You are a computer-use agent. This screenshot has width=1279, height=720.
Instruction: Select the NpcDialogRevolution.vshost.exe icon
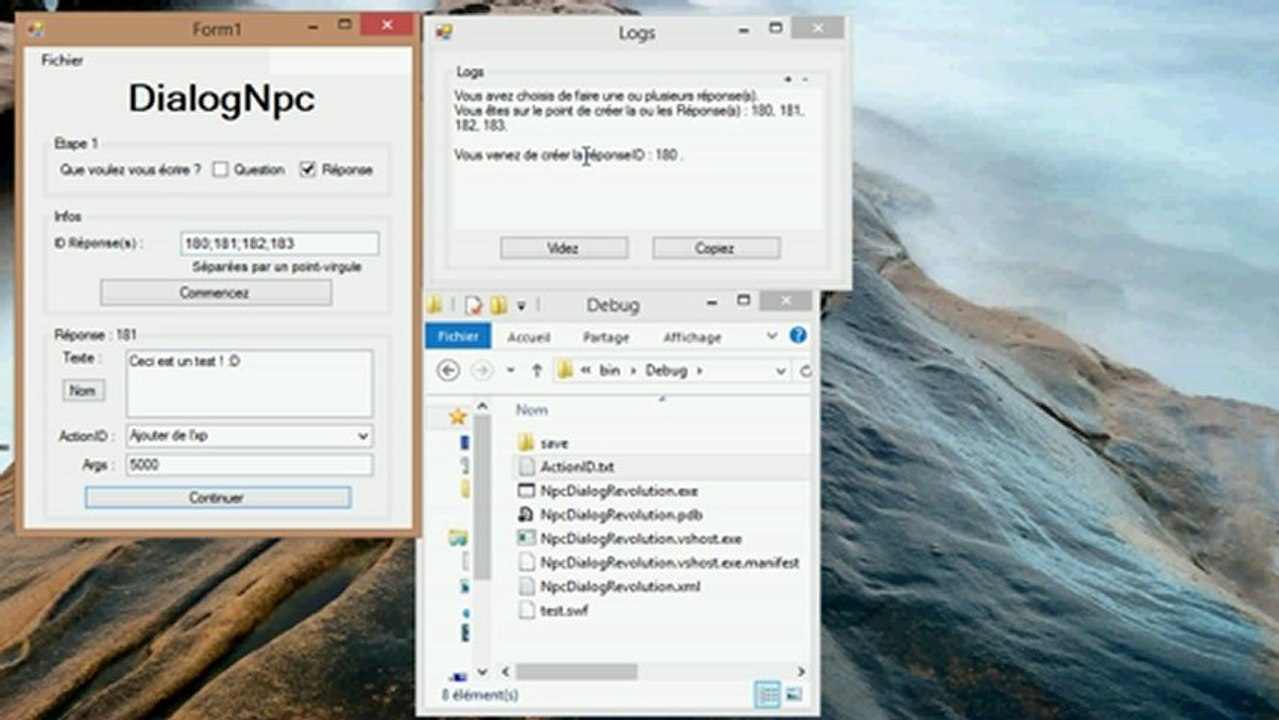527,538
